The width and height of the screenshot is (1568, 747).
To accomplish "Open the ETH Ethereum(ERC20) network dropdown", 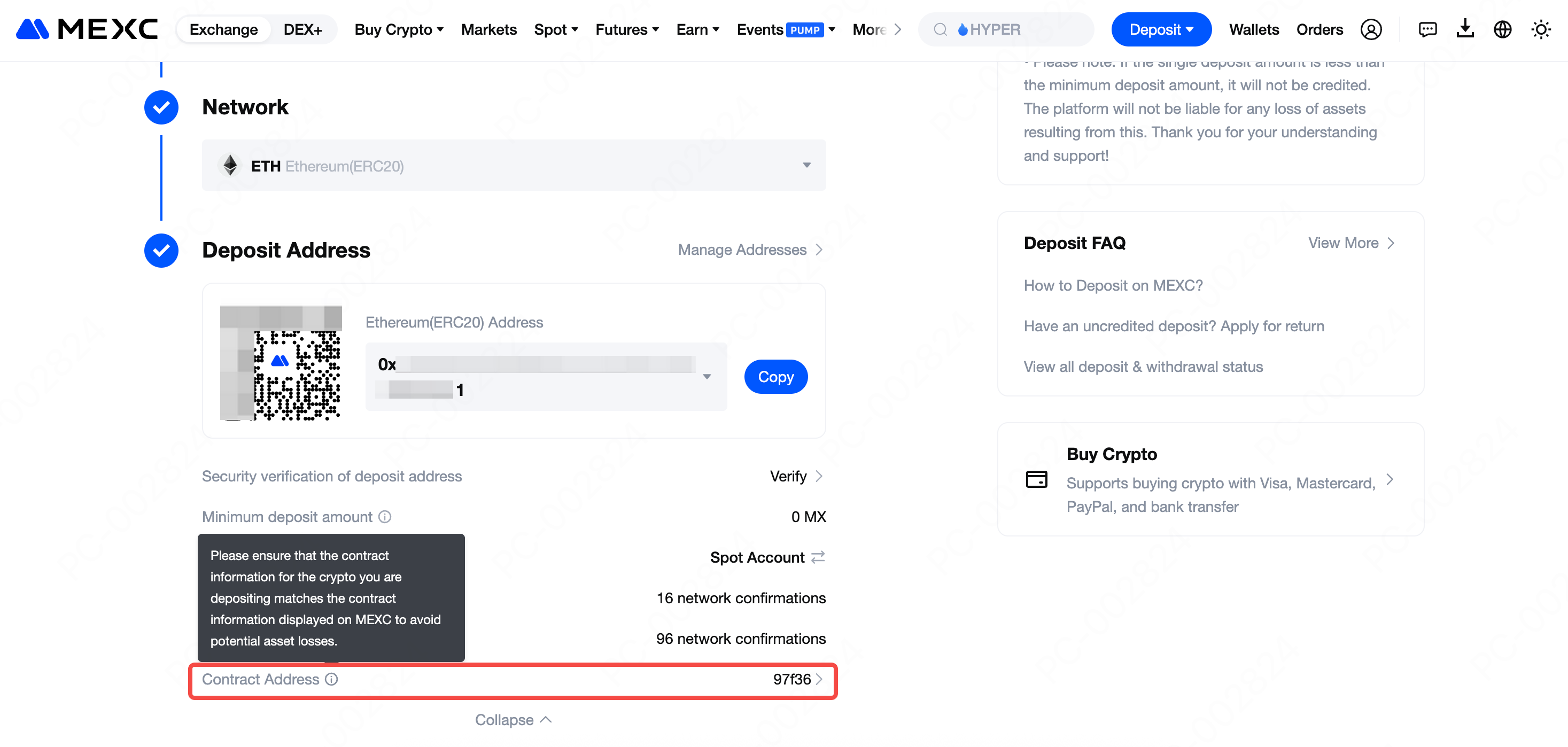I will 513,166.
